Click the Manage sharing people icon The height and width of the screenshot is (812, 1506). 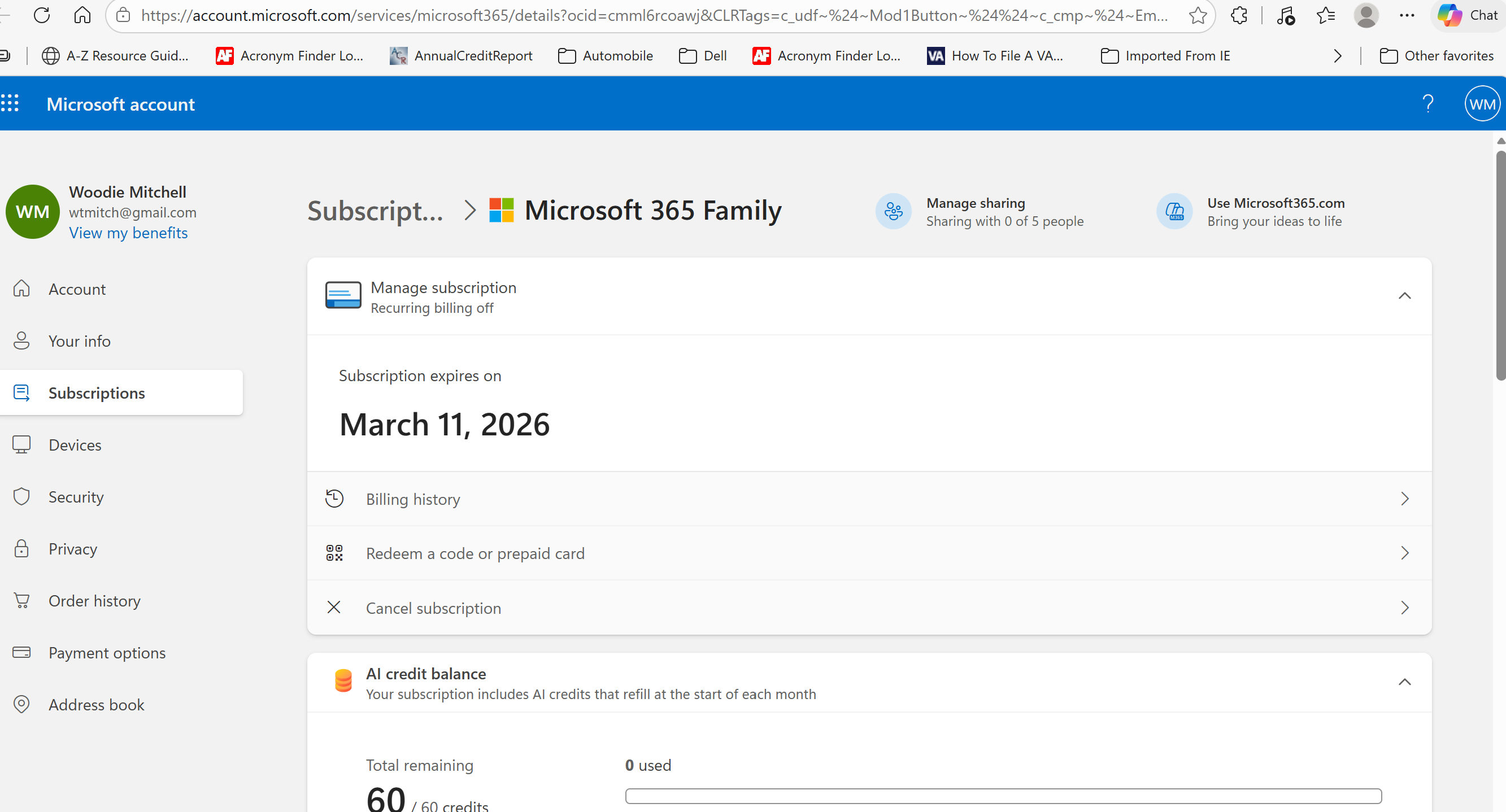[x=893, y=211]
